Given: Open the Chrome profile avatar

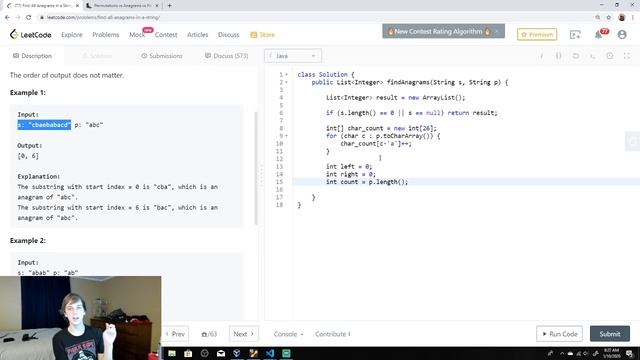Looking at the screenshot, I should [622, 18].
